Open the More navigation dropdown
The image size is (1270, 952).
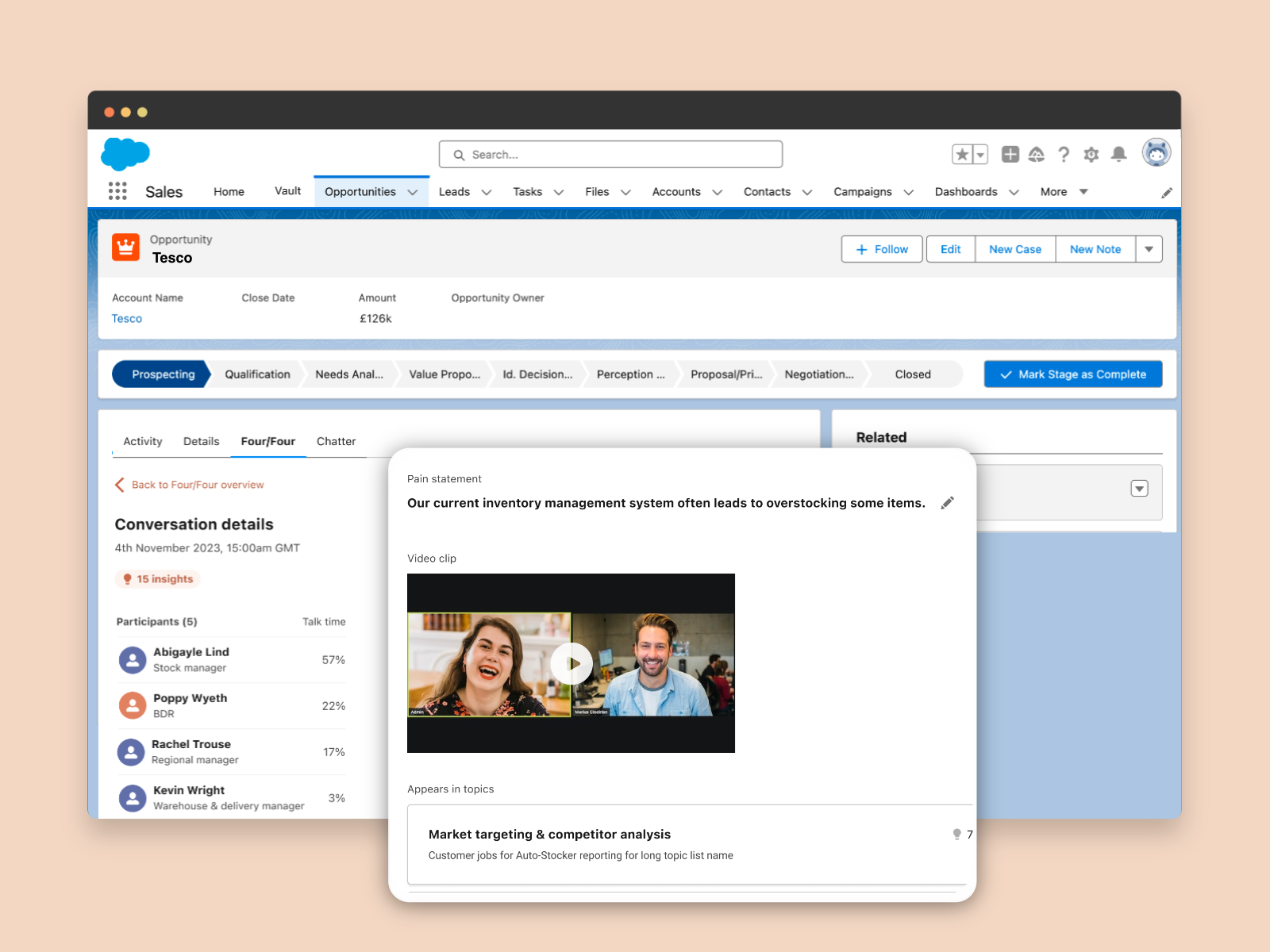1064,192
